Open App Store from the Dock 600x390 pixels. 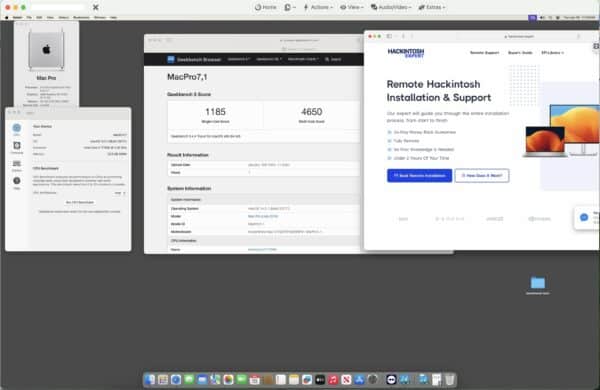point(359,379)
